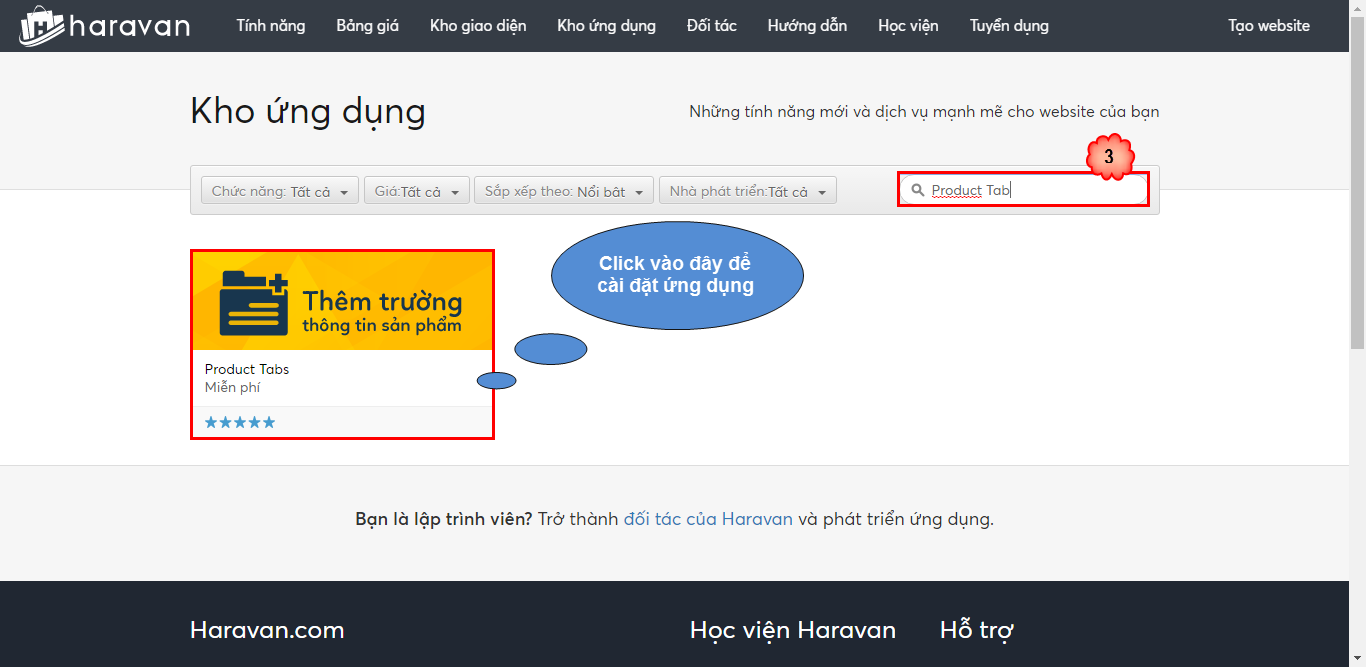1366x667 pixels.
Task: Click the five-star rating on Product Tabs
Action: (x=240, y=423)
